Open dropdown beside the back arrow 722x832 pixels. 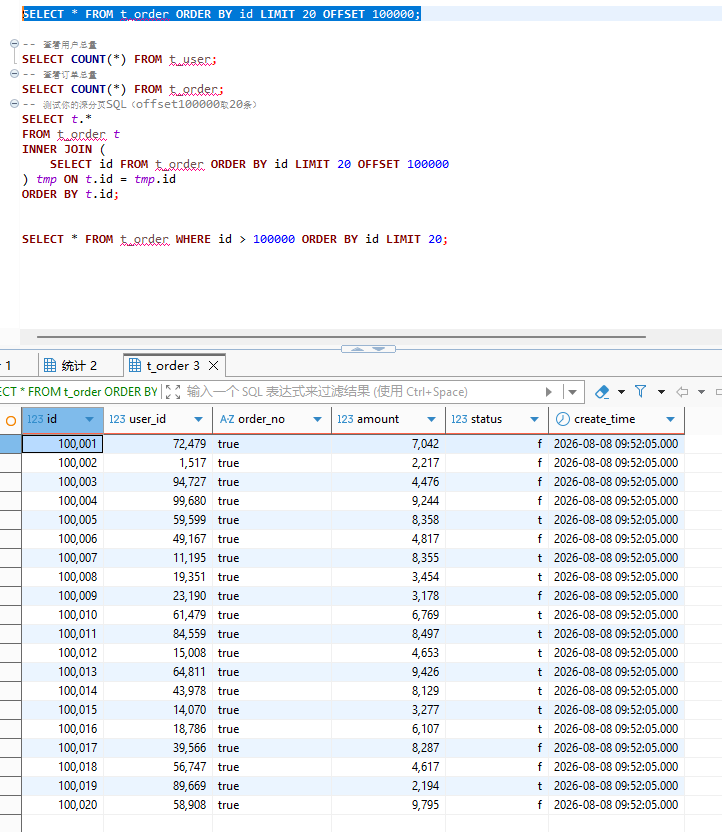click(701, 392)
